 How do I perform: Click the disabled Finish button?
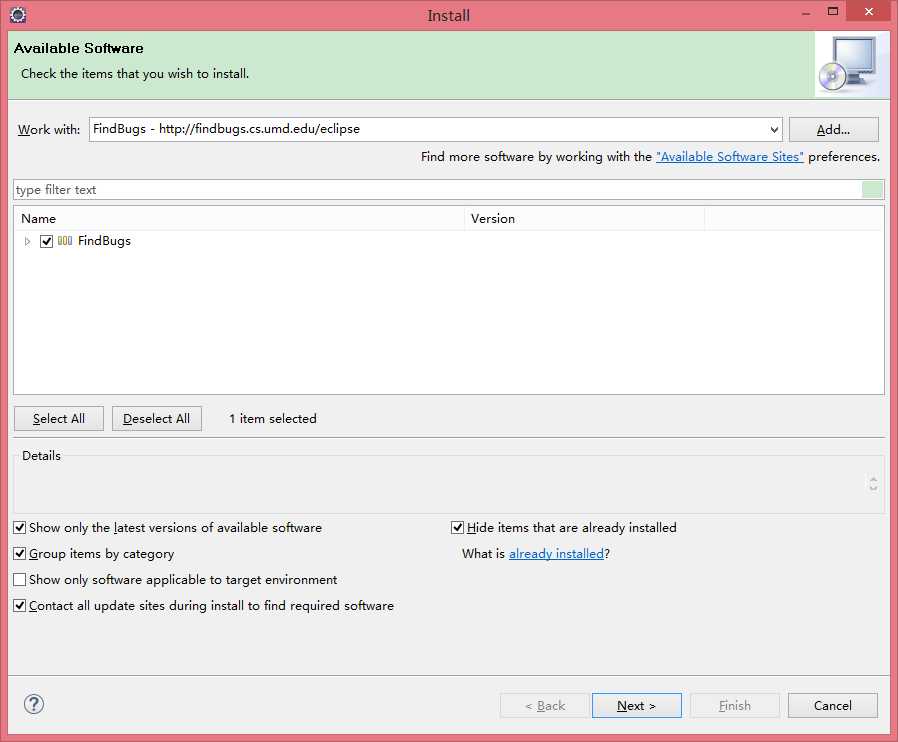735,705
